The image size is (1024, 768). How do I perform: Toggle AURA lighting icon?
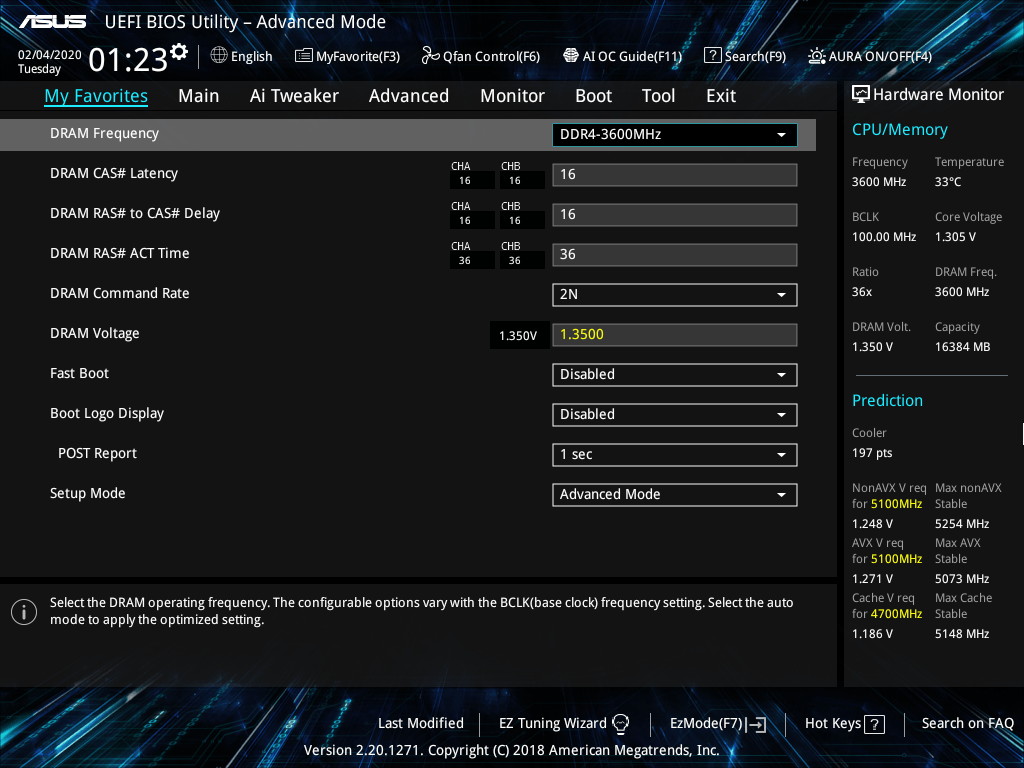pyautogui.click(x=816, y=56)
